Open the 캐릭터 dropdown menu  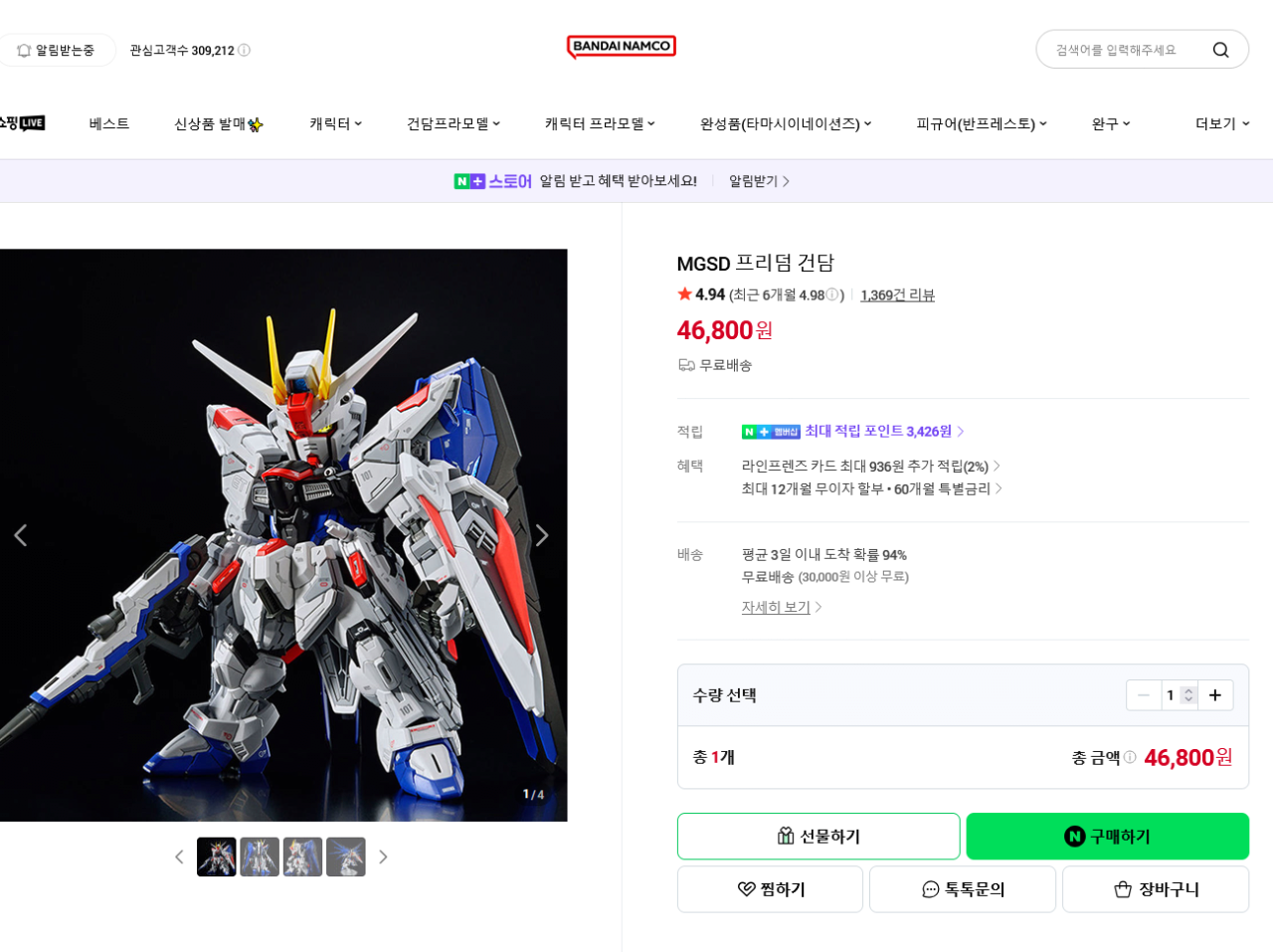tap(335, 123)
